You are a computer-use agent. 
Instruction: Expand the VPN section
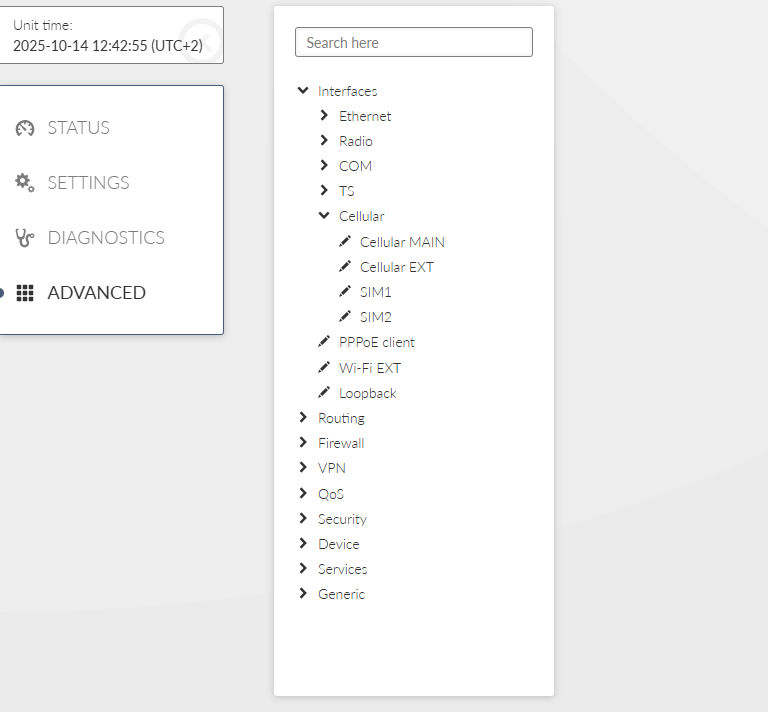click(303, 468)
